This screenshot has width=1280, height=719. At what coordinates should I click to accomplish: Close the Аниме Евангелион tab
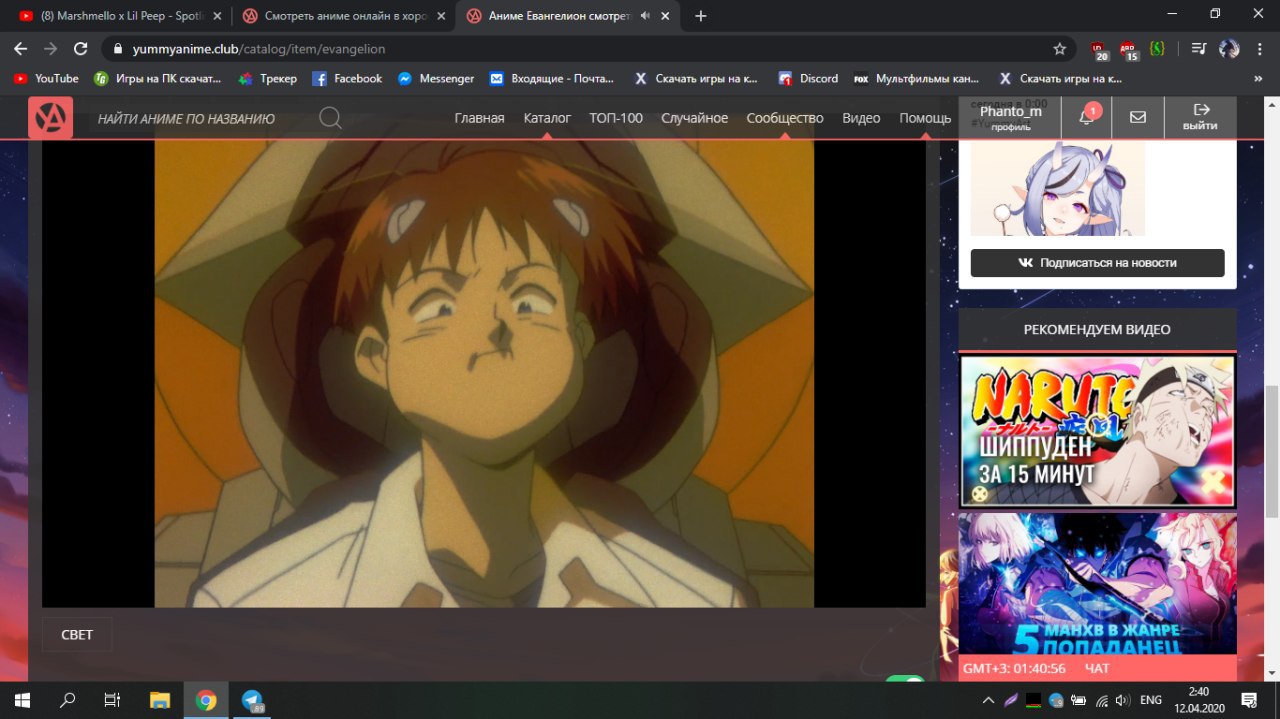click(x=667, y=16)
